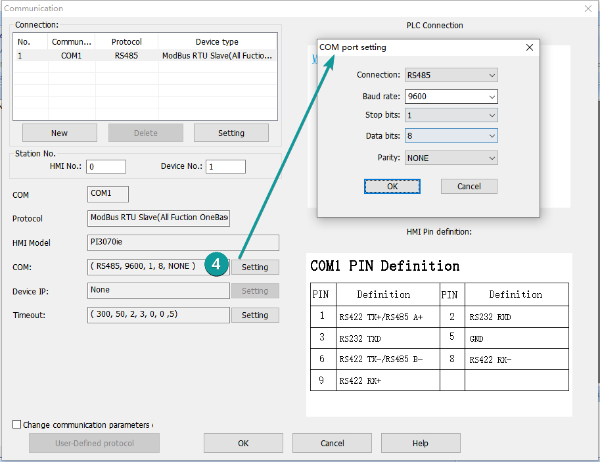This screenshot has width=600, height=462.
Task: Open COM Setting button
Action: [x=255, y=267]
